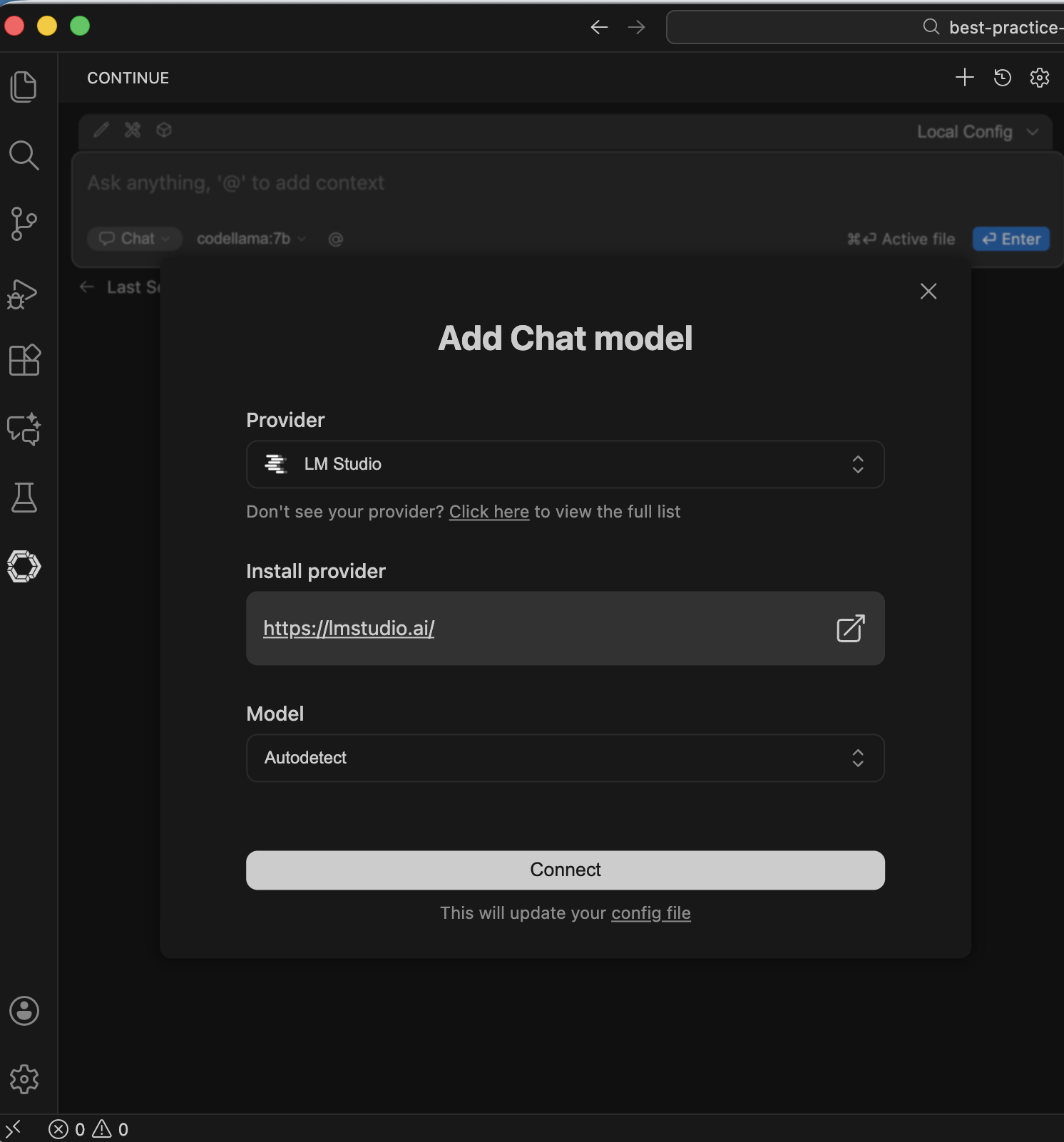Click the Continue hexagon icon in sidebar
Image resolution: width=1064 pixels, height=1142 pixels.
pyautogui.click(x=24, y=567)
